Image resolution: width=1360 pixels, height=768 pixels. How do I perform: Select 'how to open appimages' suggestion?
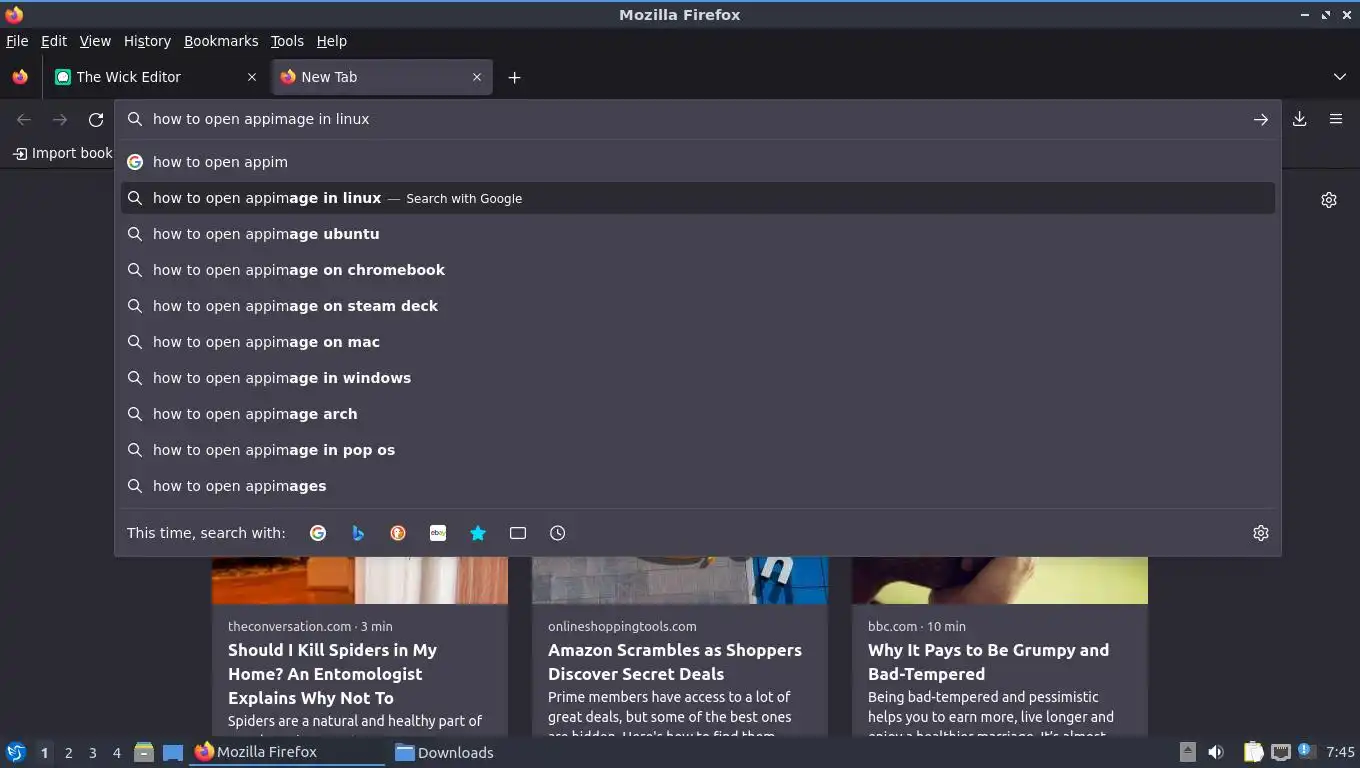pos(698,486)
